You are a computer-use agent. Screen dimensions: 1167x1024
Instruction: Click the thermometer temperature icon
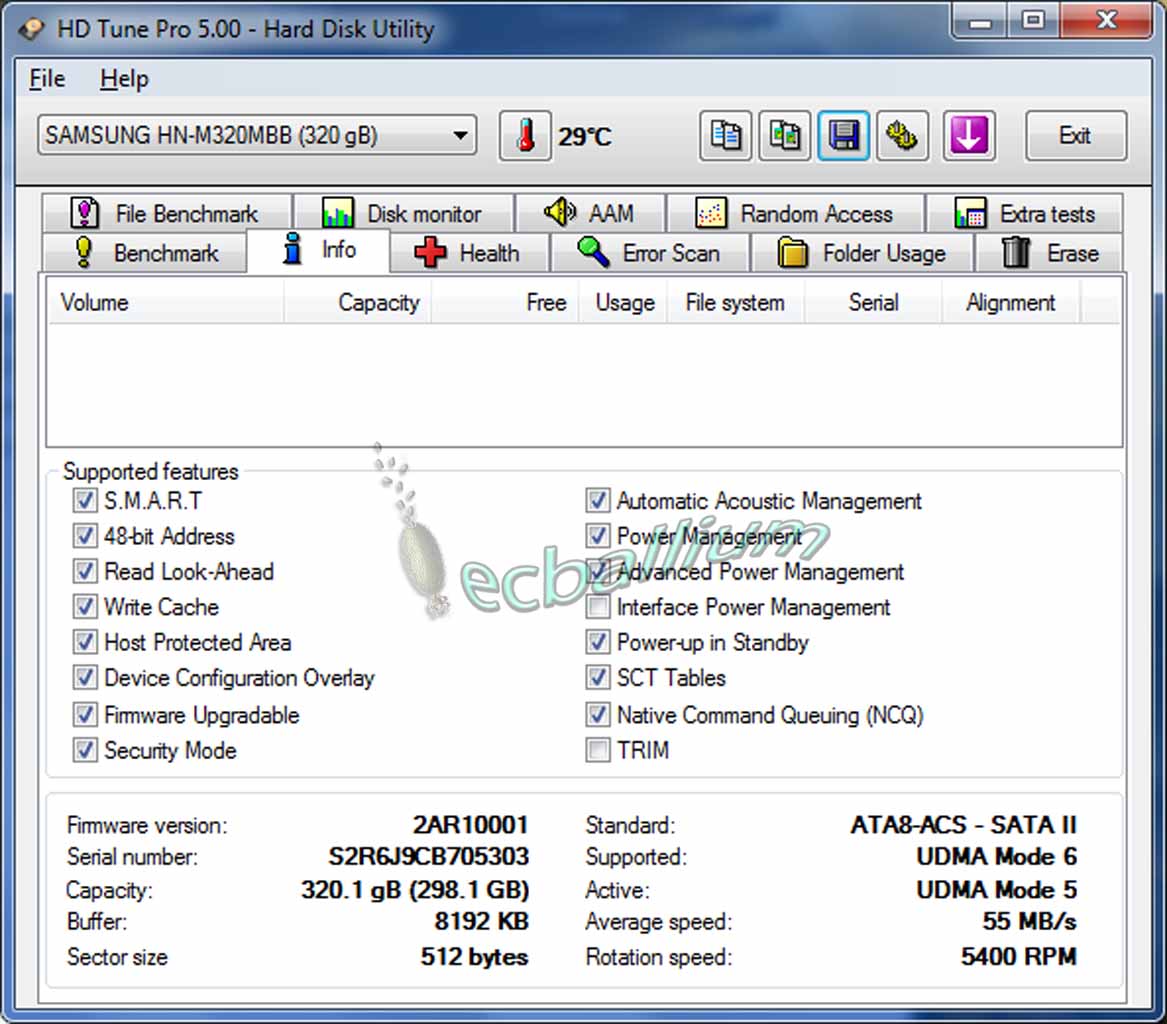[525, 136]
